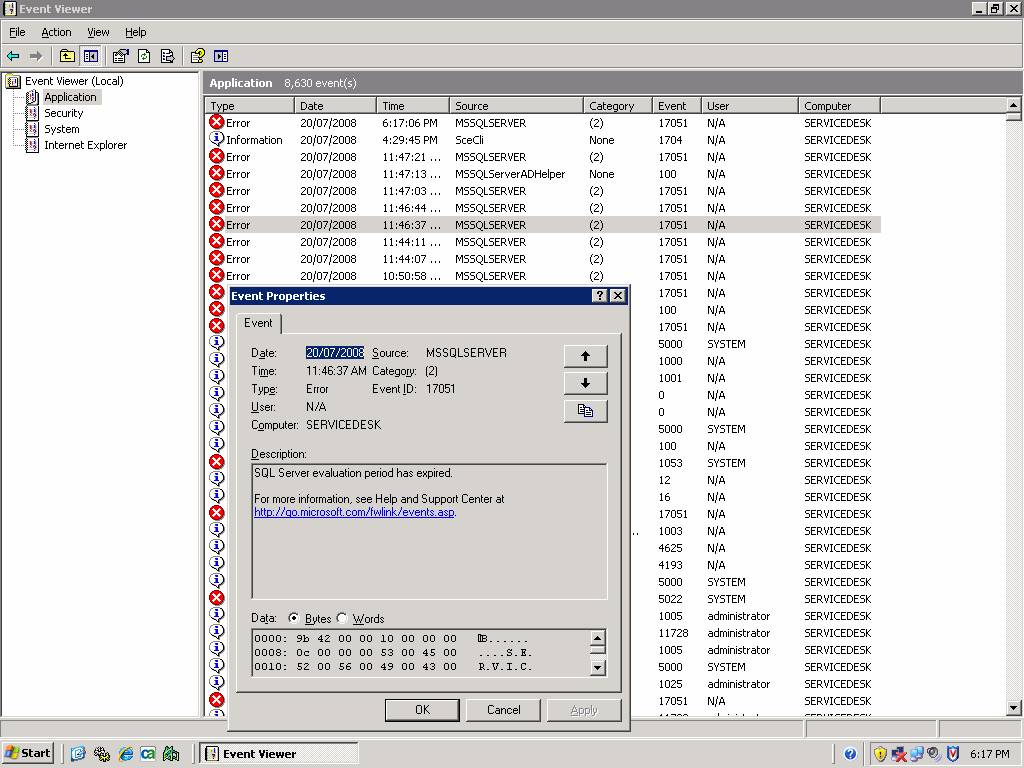Screen dimensions: 1024x768
Task: Click the last toolbar icon, the right-arrow pane toggle
Action: click(221, 56)
